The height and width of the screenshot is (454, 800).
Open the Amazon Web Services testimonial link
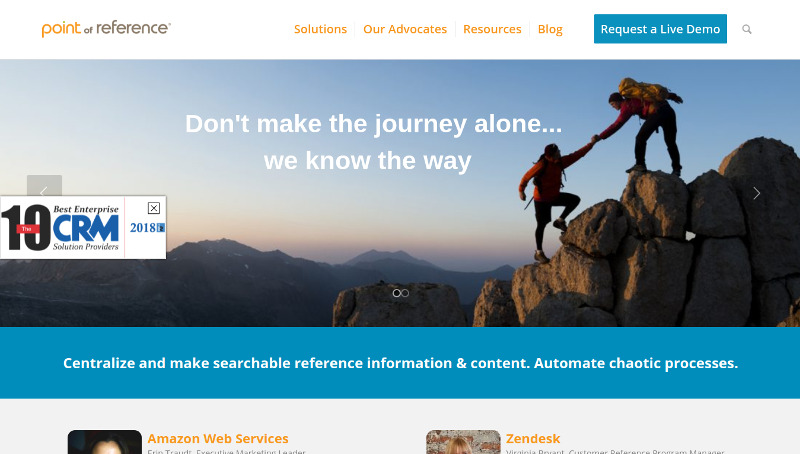pos(218,438)
